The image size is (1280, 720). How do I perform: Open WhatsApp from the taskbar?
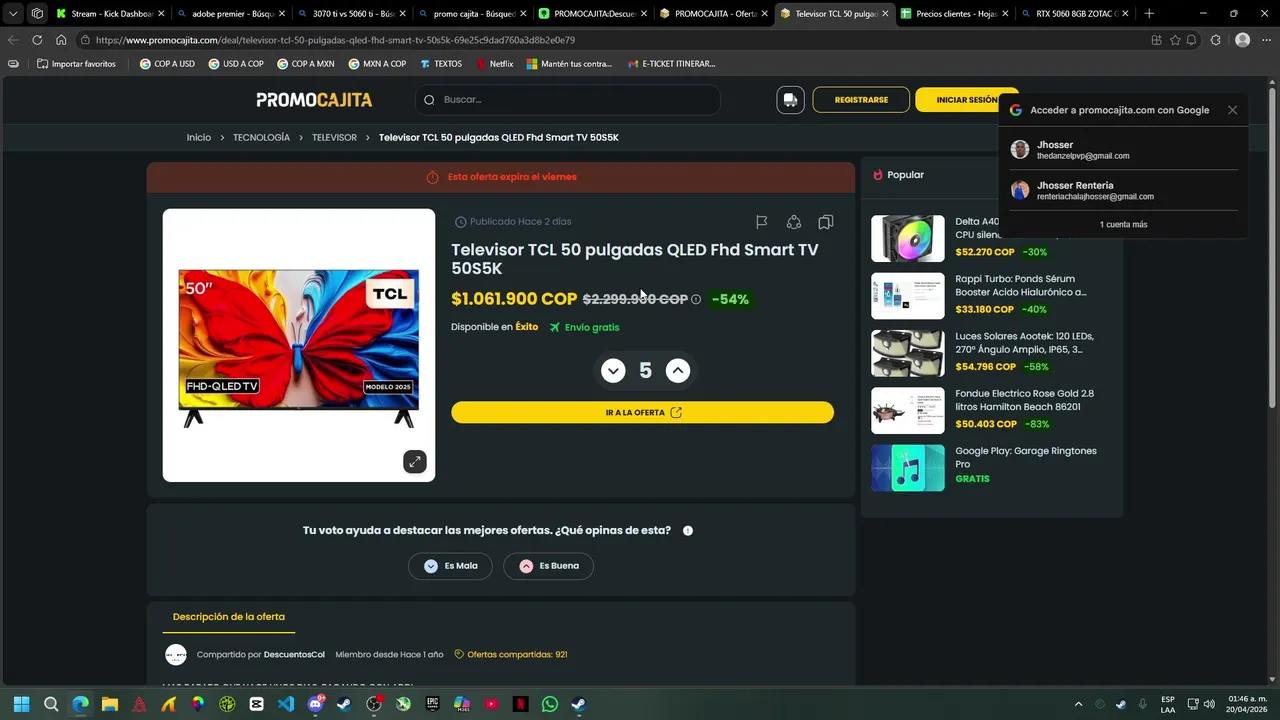click(550, 704)
